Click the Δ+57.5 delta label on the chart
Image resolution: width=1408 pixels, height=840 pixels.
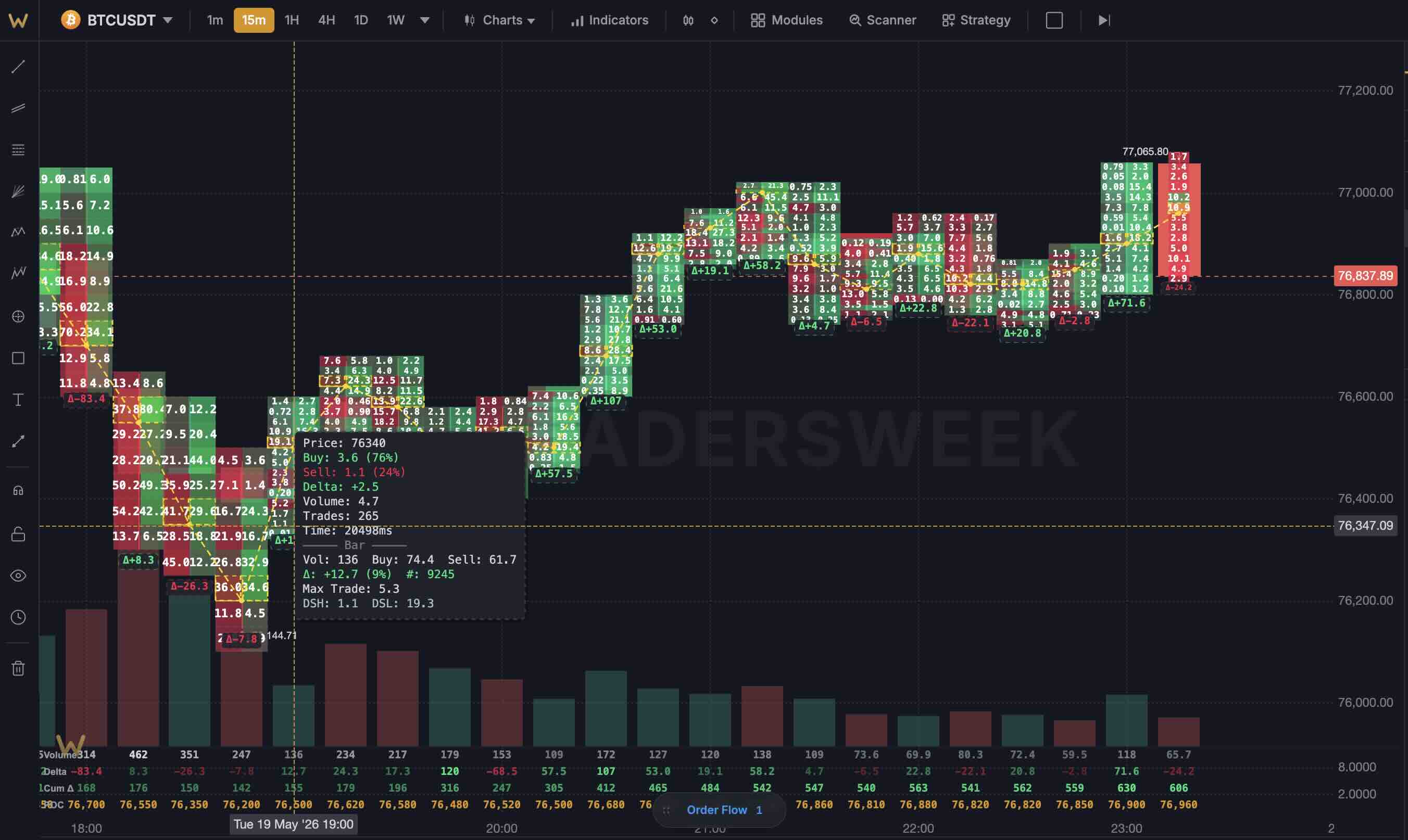coord(554,473)
